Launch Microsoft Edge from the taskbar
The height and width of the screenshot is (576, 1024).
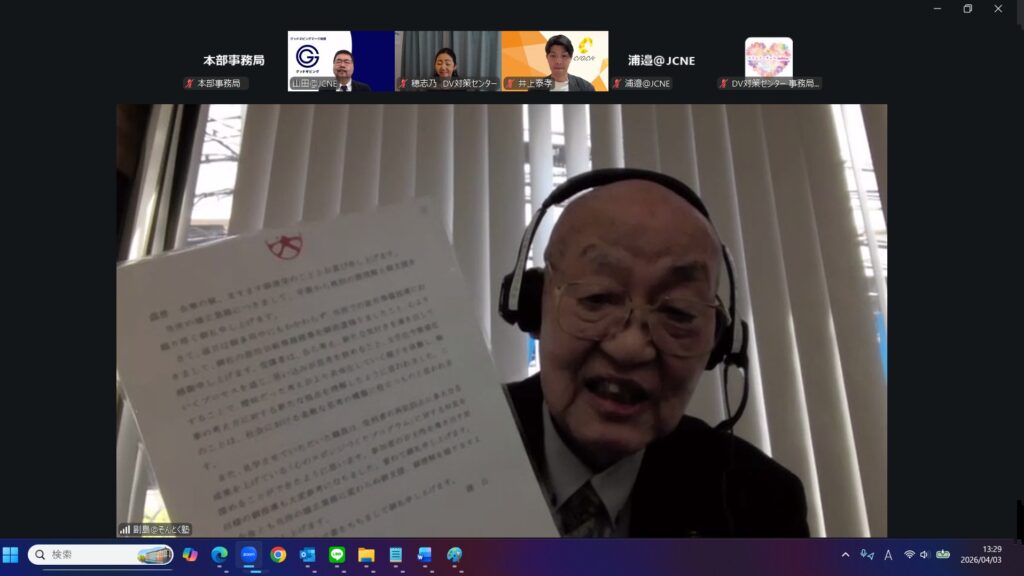click(220, 554)
